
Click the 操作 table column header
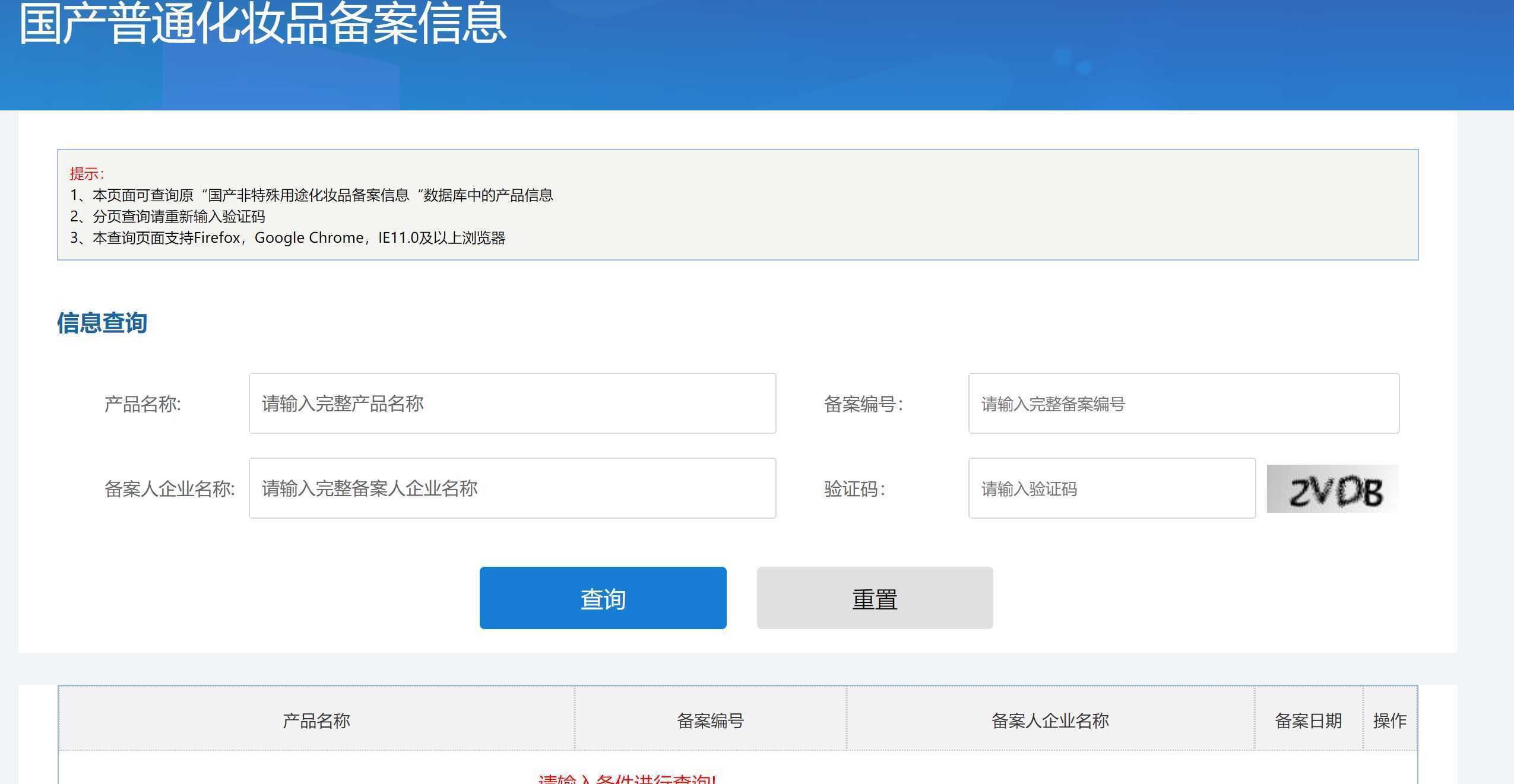1391,720
